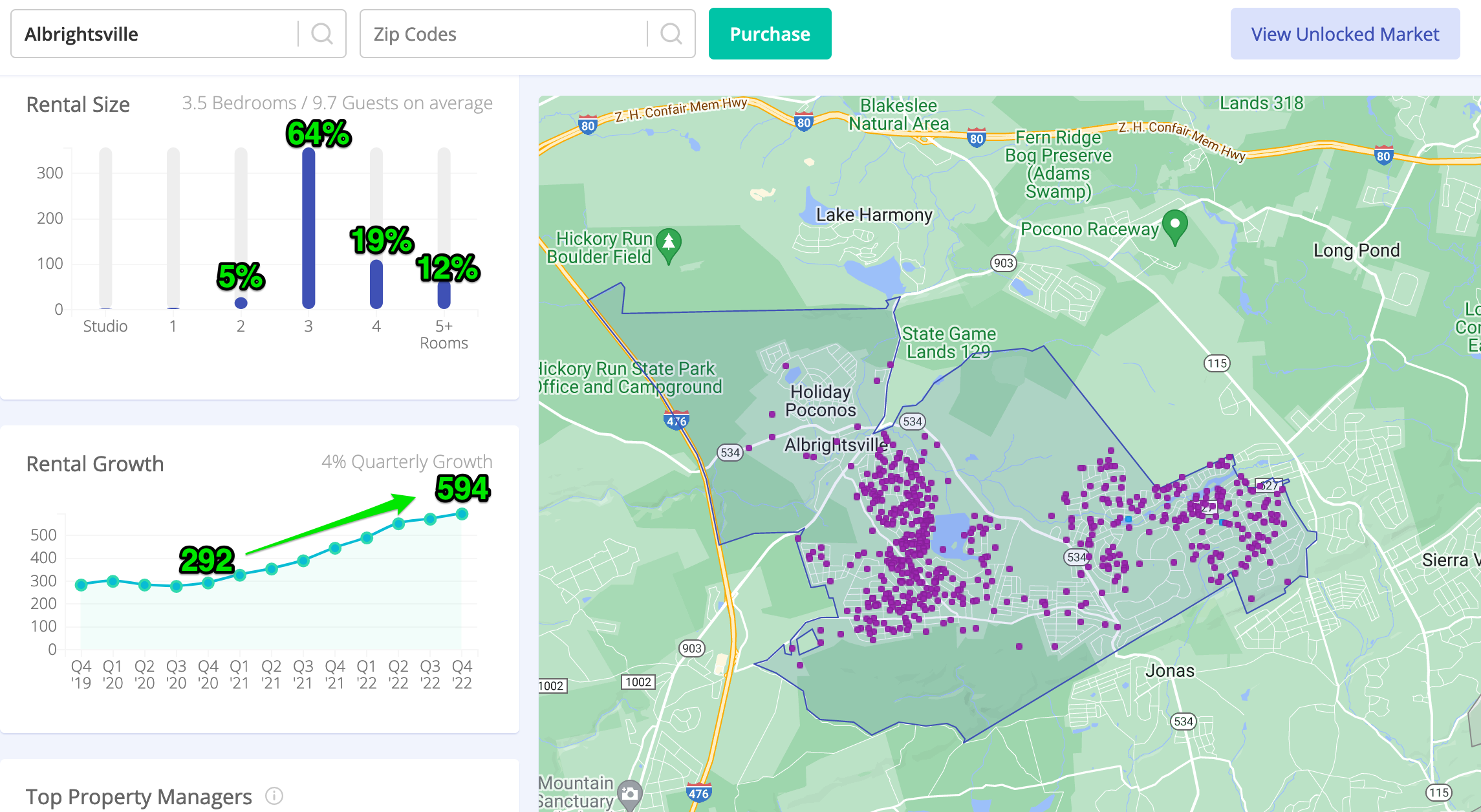Click Route 903 marker near Lake Harmony
Screen dimensions: 1481x812
pos(1003,262)
